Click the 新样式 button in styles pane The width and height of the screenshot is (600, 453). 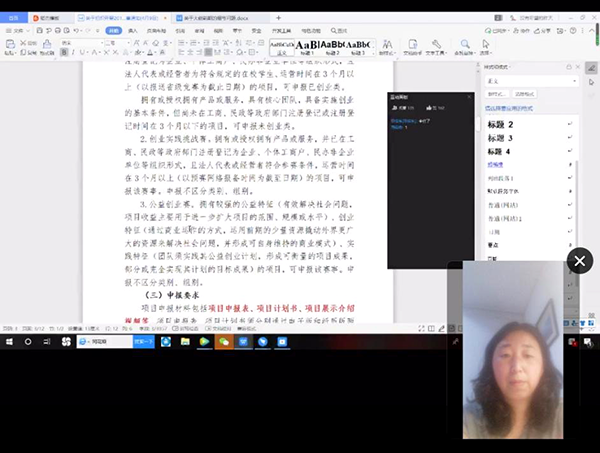point(495,93)
